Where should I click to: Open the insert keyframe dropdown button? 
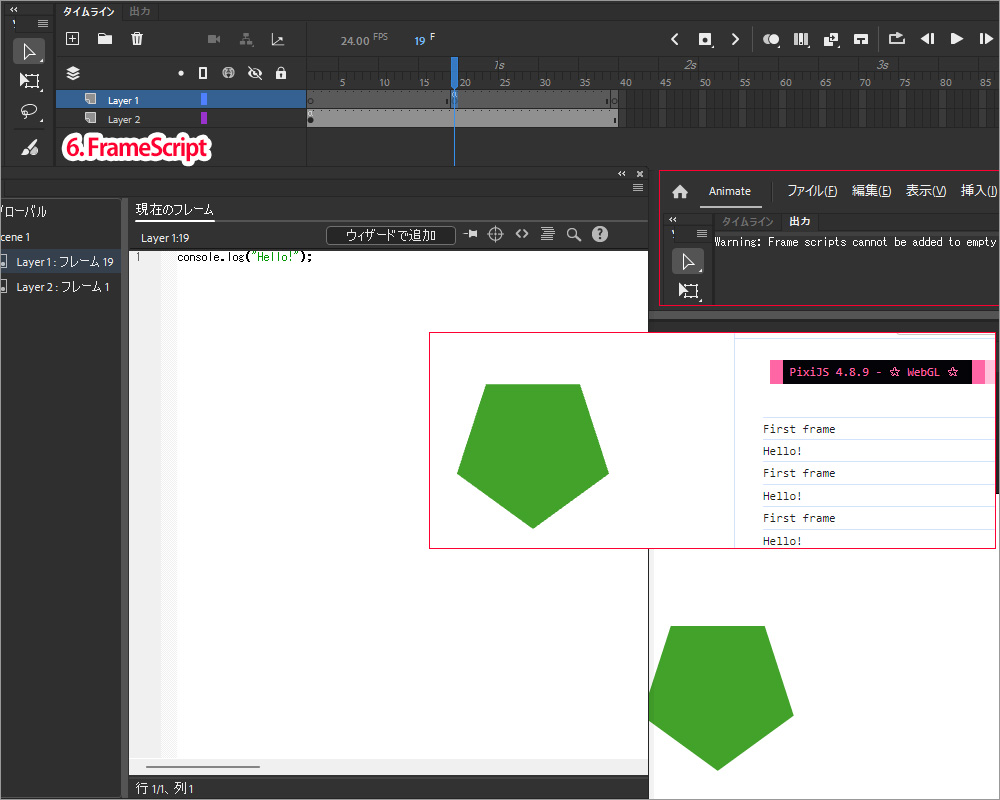pos(705,39)
